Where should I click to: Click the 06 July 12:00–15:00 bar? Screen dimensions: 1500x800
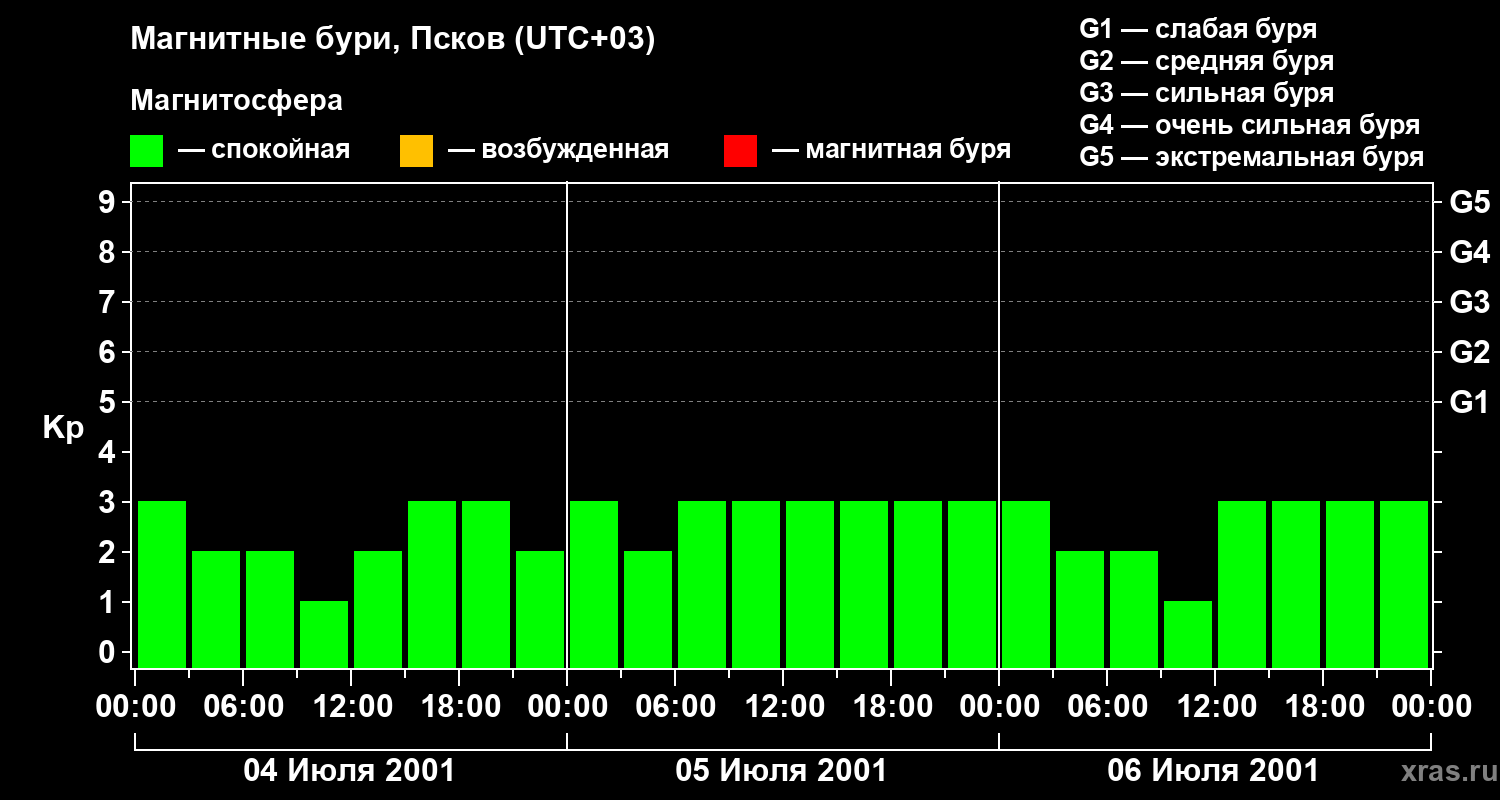pyautogui.click(x=1242, y=584)
